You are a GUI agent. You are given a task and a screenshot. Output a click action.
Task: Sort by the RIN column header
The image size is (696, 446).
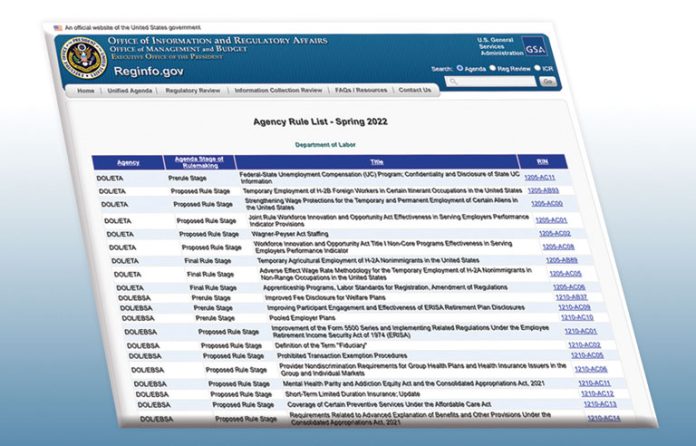point(542,162)
